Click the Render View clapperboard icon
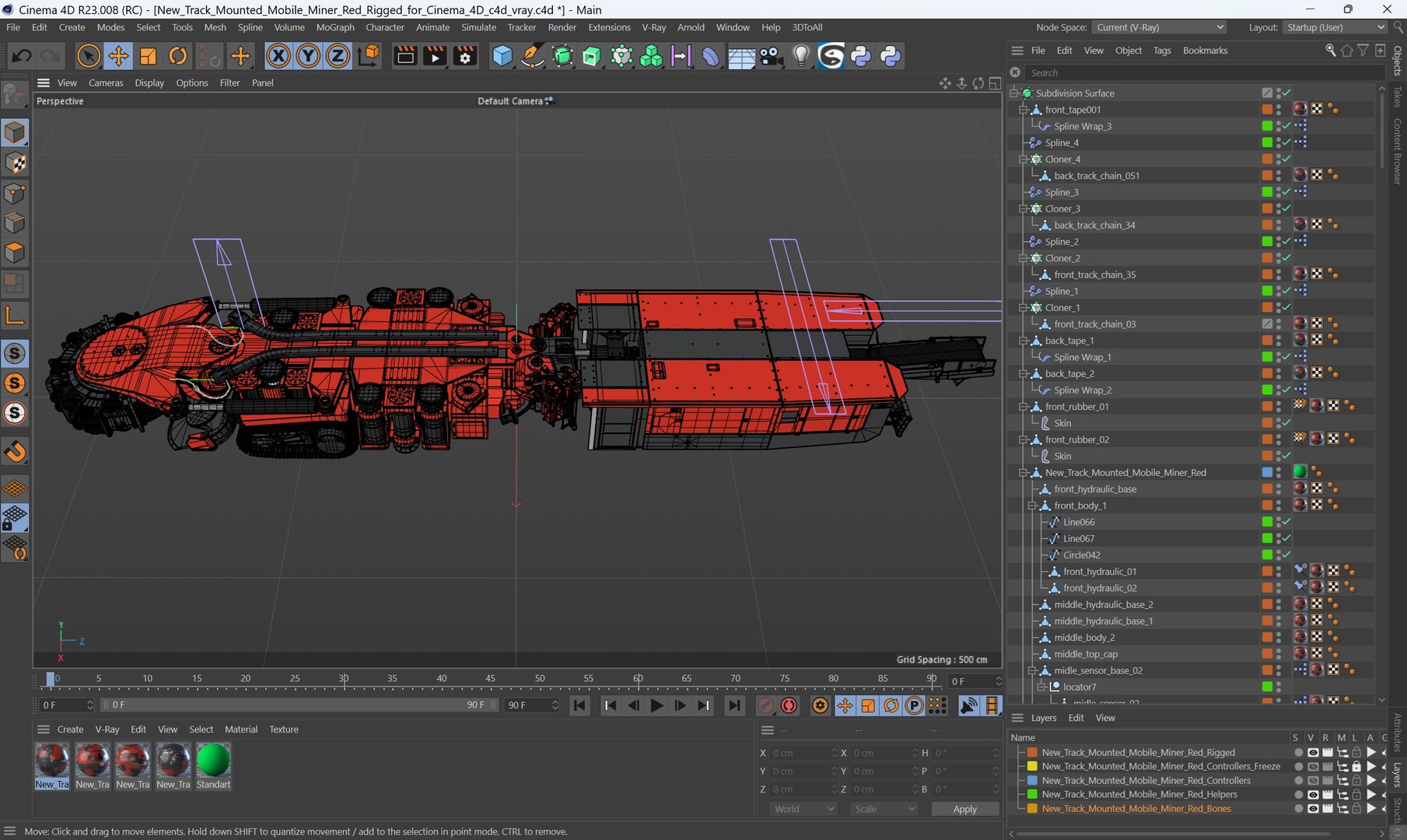 405,56
